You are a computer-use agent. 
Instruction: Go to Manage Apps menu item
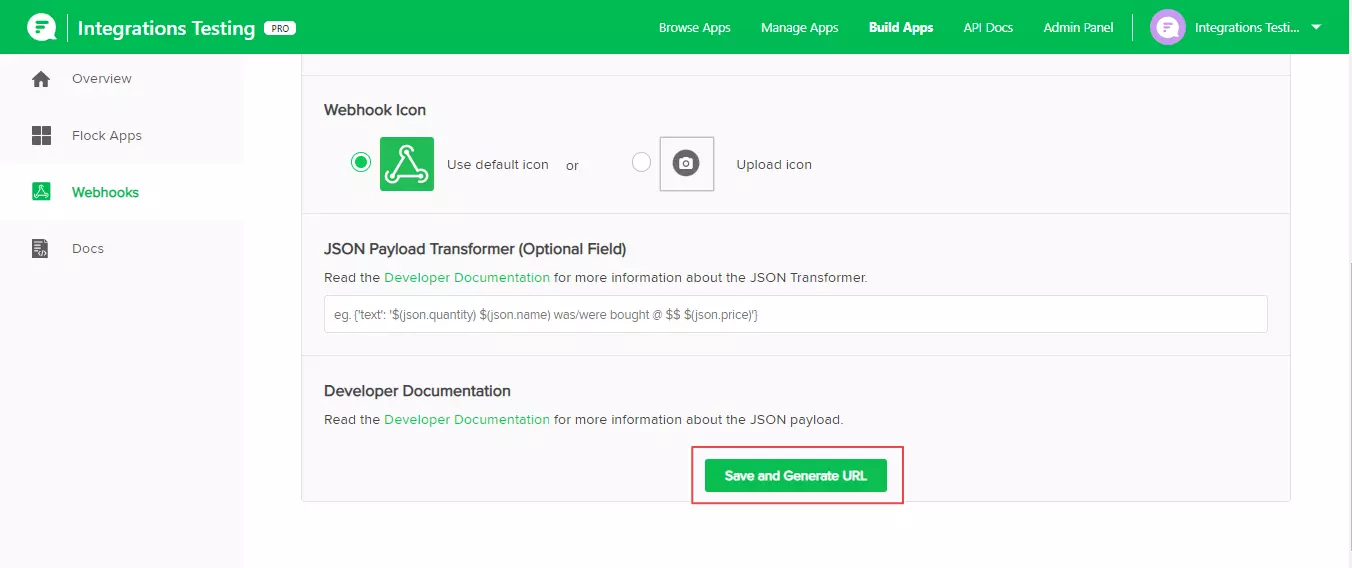pos(799,28)
